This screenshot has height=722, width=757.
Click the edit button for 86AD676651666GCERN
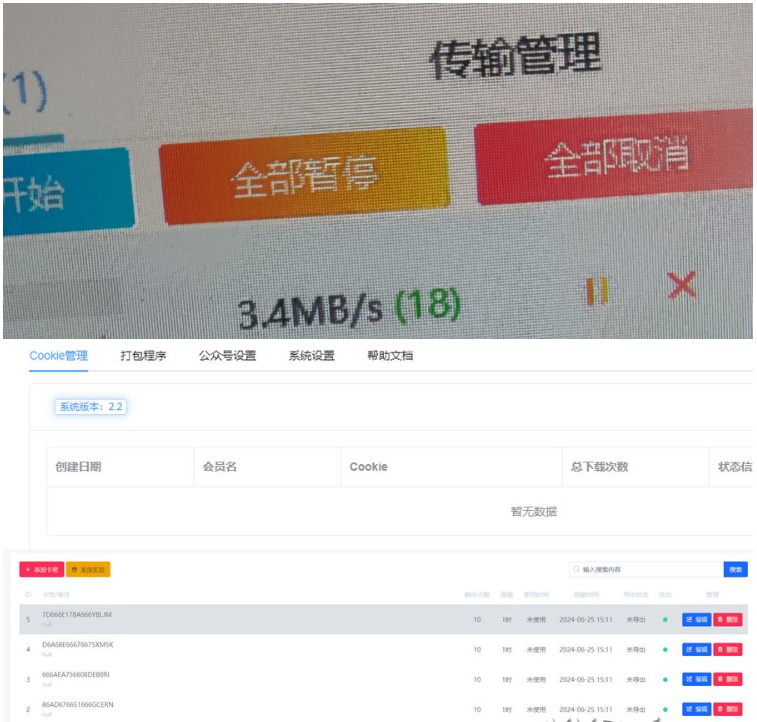(x=697, y=709)
